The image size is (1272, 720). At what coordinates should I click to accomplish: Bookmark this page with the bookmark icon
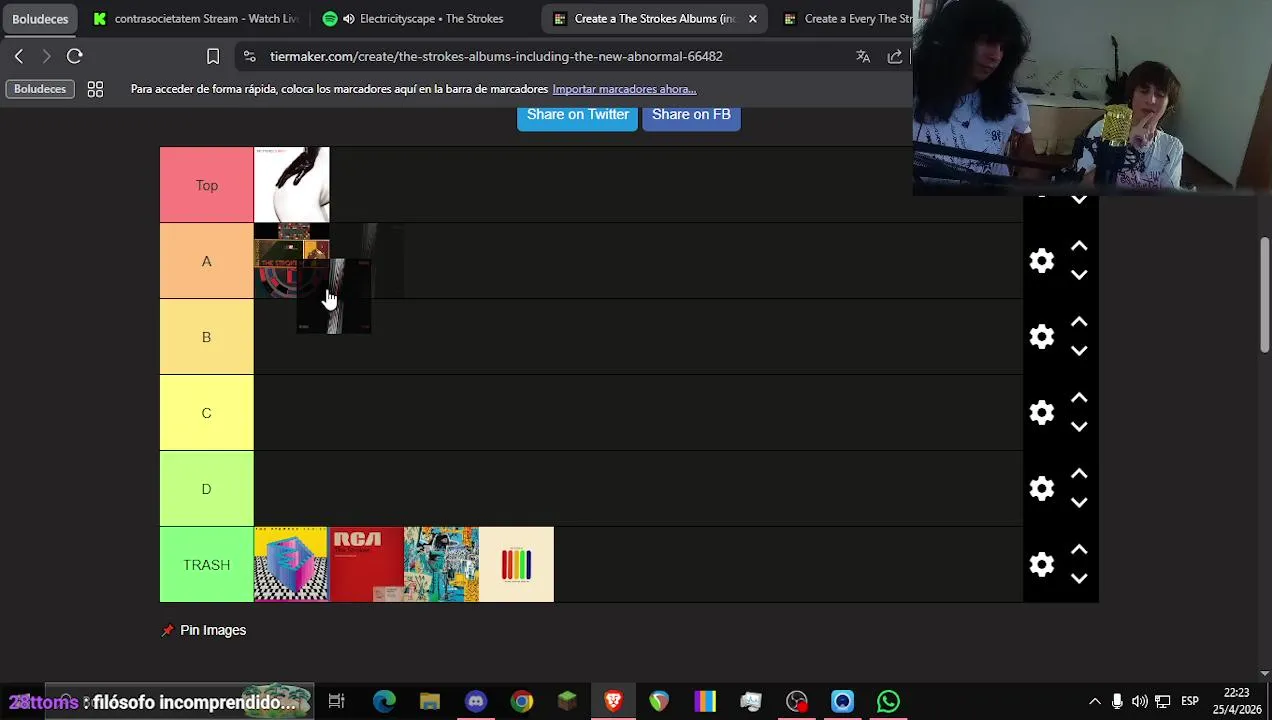coord(213,56)
